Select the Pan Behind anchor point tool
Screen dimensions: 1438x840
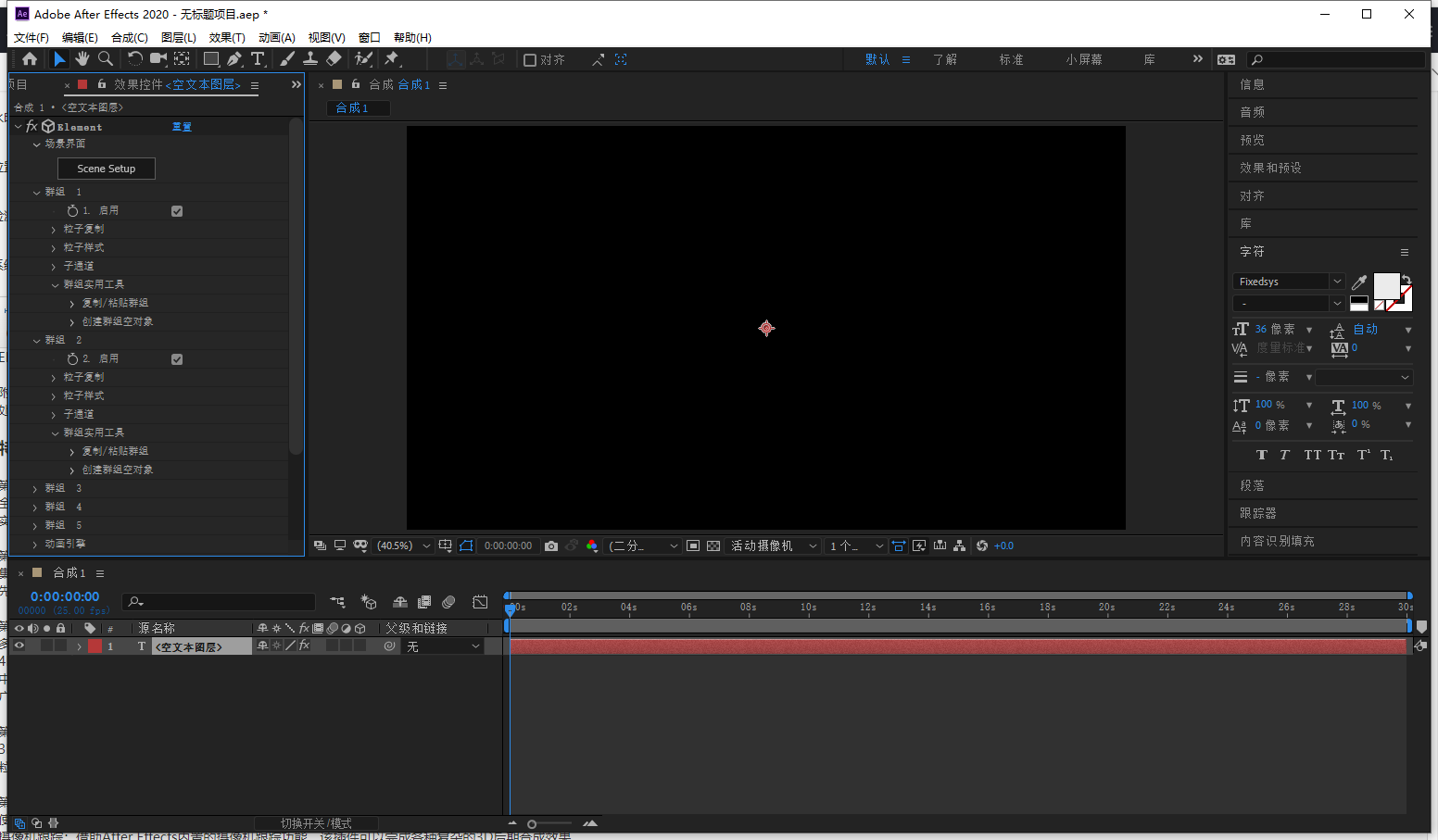pos(183,59)
